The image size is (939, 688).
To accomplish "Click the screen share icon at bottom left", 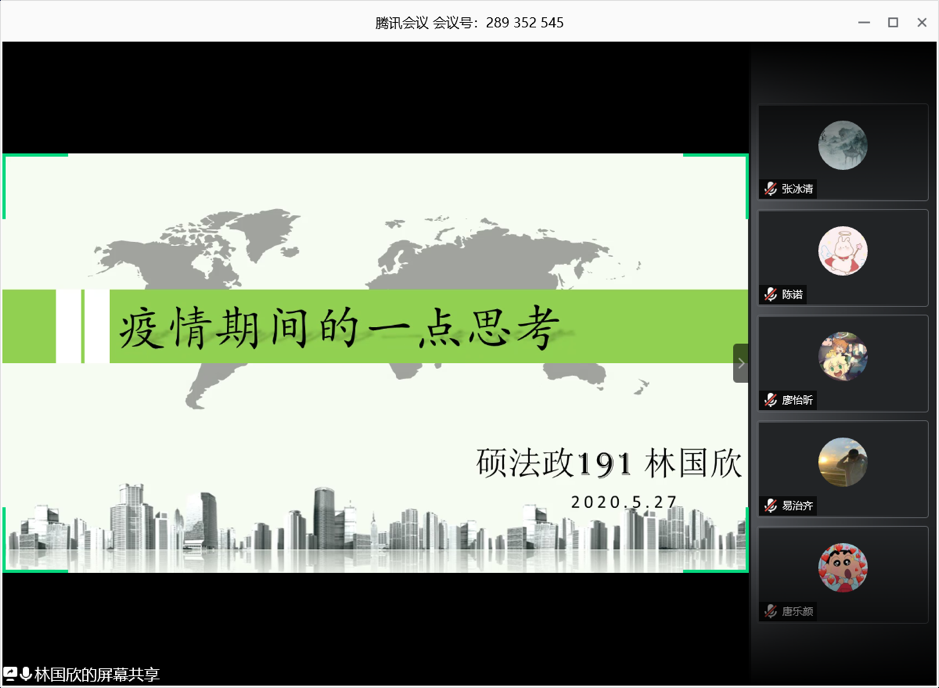I will pyautogui.click(x=10, y=675).
